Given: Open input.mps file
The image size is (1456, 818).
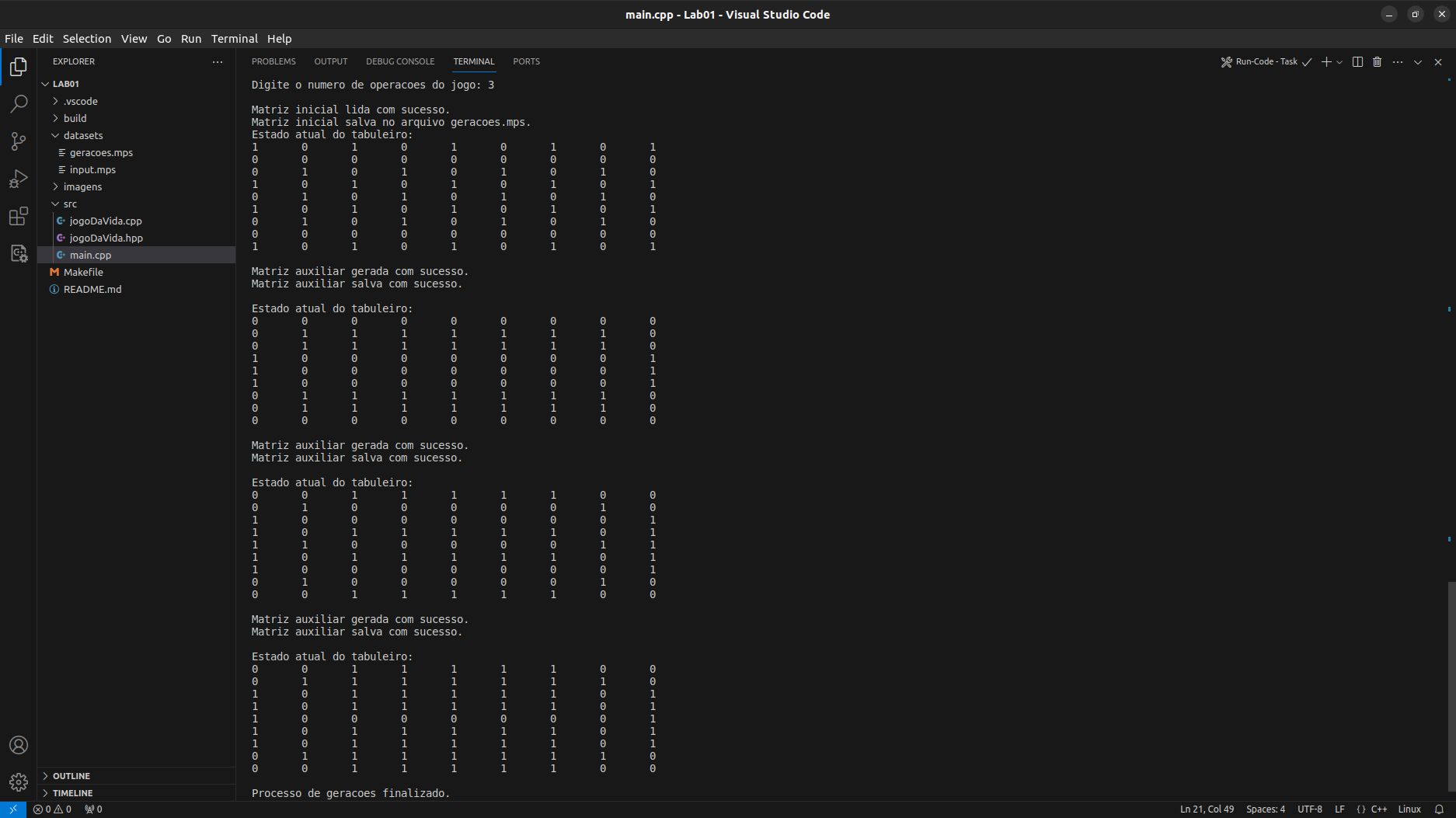Looking at the screenshot, I should (x=137, y=169).
